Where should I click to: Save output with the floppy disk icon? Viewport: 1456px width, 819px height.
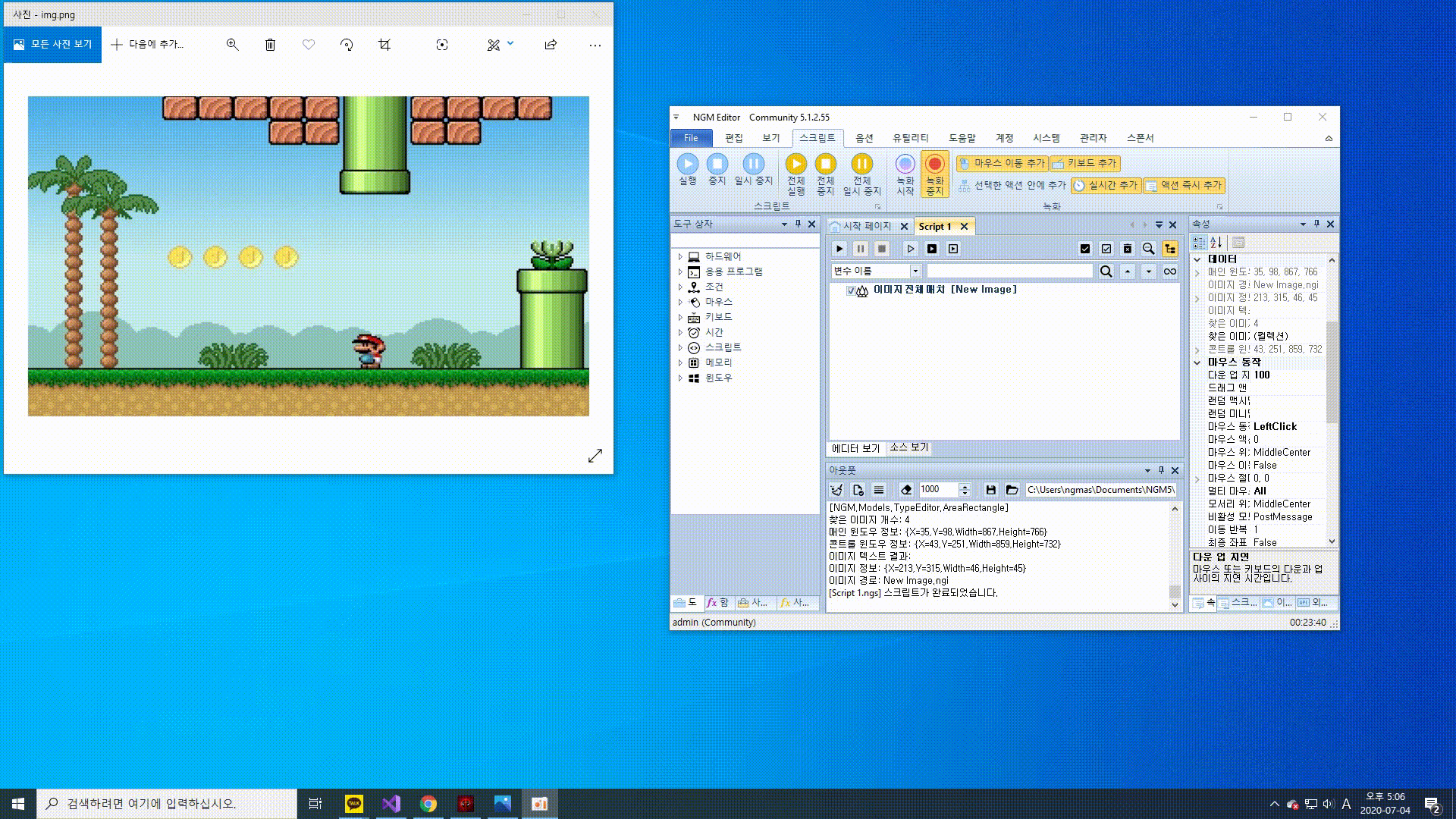click(990, 490)
